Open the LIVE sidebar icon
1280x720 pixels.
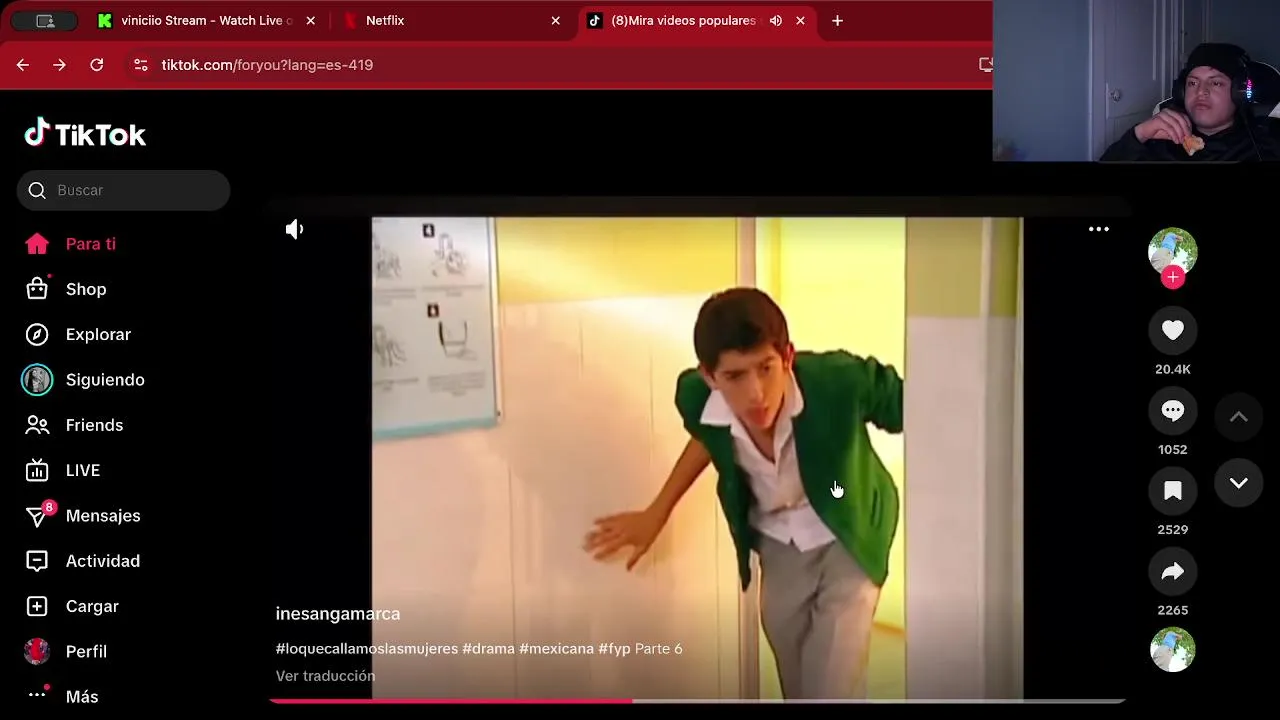coord(37,470)
